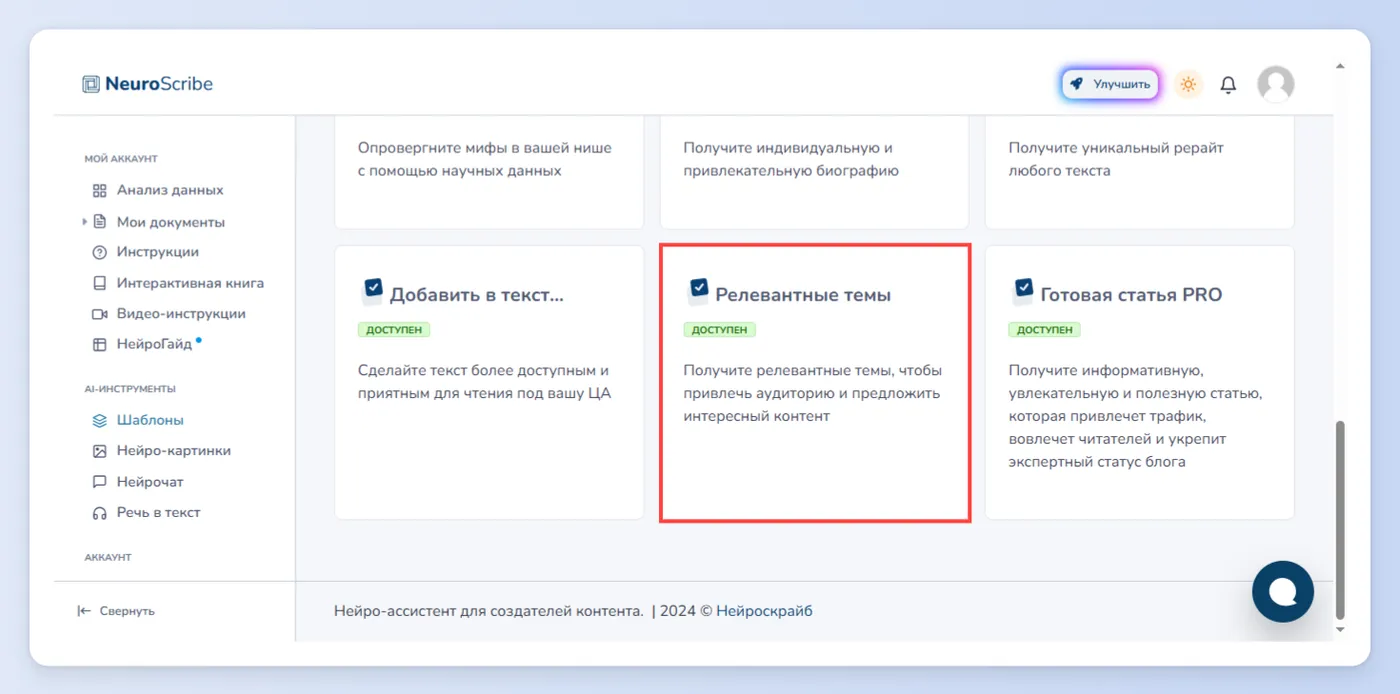1400x694 pixels.
Task: Follow the Нейроскрайб footer link
Action: [764, 611]
